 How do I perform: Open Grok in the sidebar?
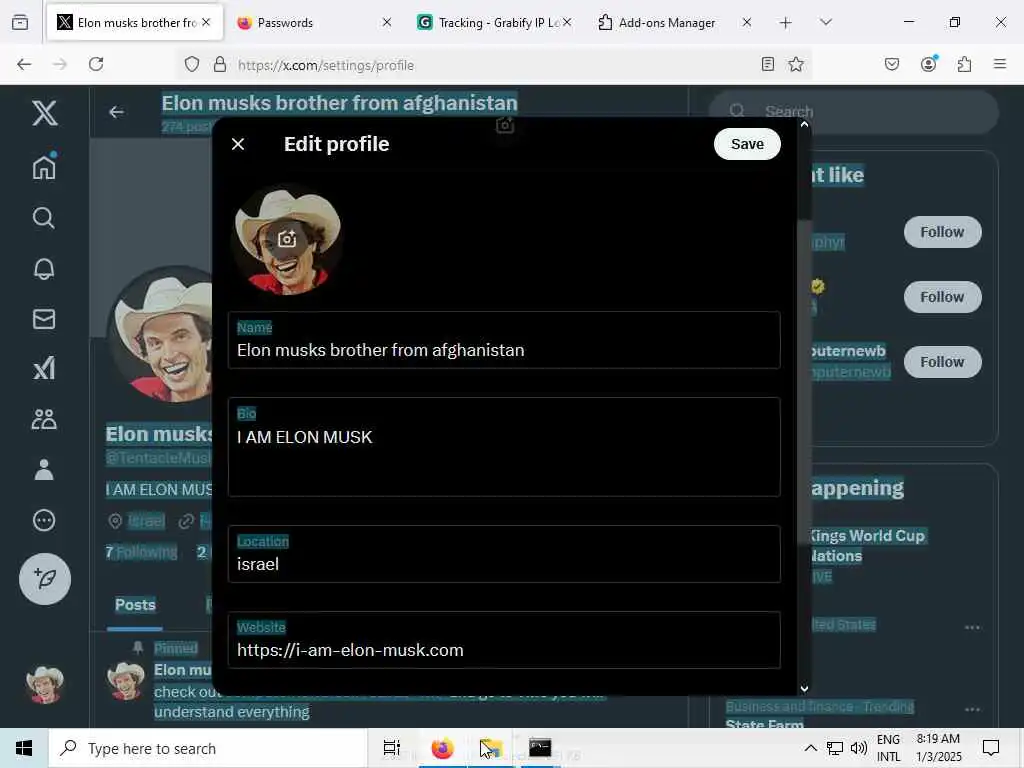coord(44,369)
